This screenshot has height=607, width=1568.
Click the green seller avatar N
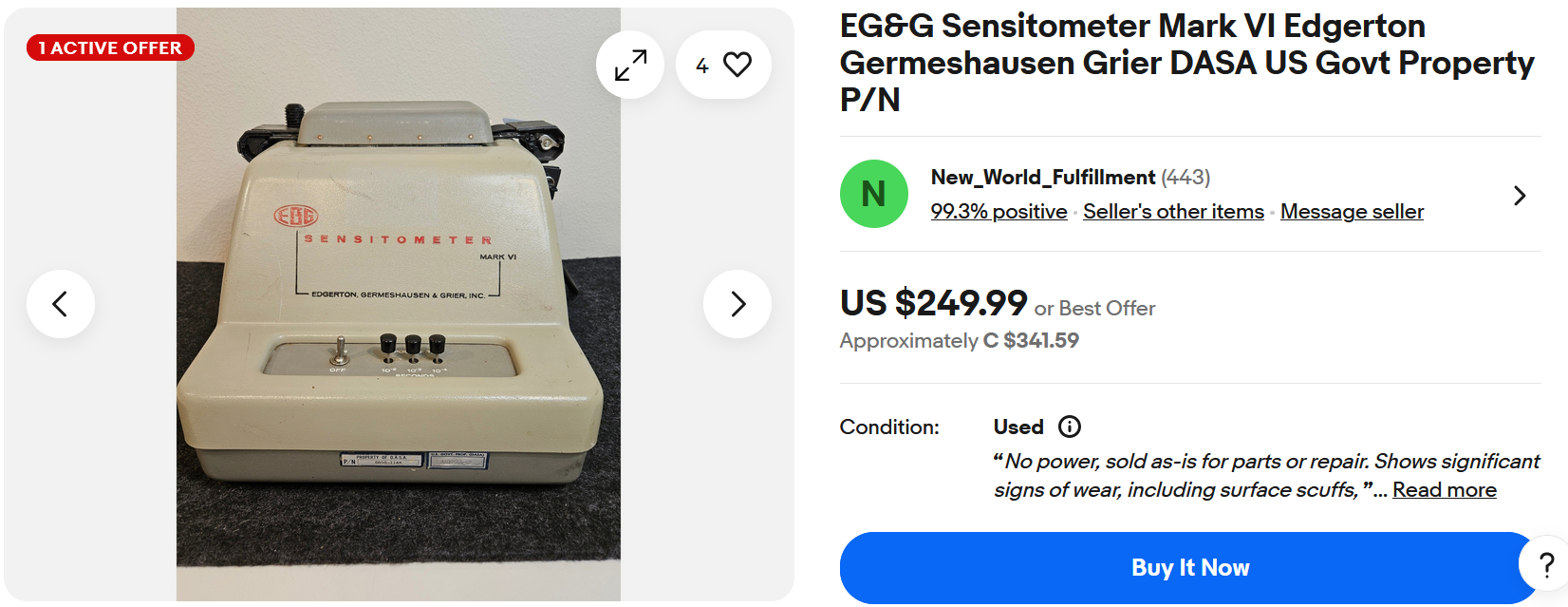[x=873, y=194]
